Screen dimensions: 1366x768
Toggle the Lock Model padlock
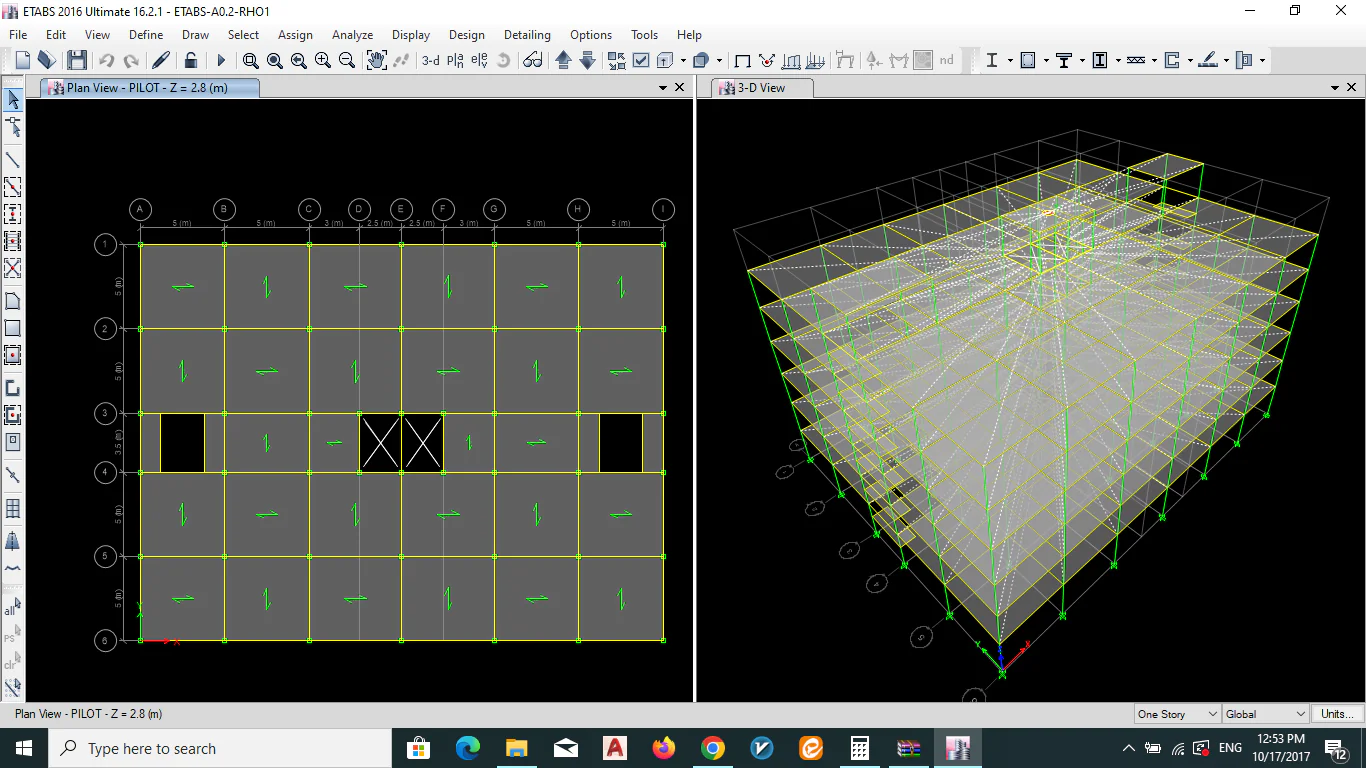coord(190,61)
